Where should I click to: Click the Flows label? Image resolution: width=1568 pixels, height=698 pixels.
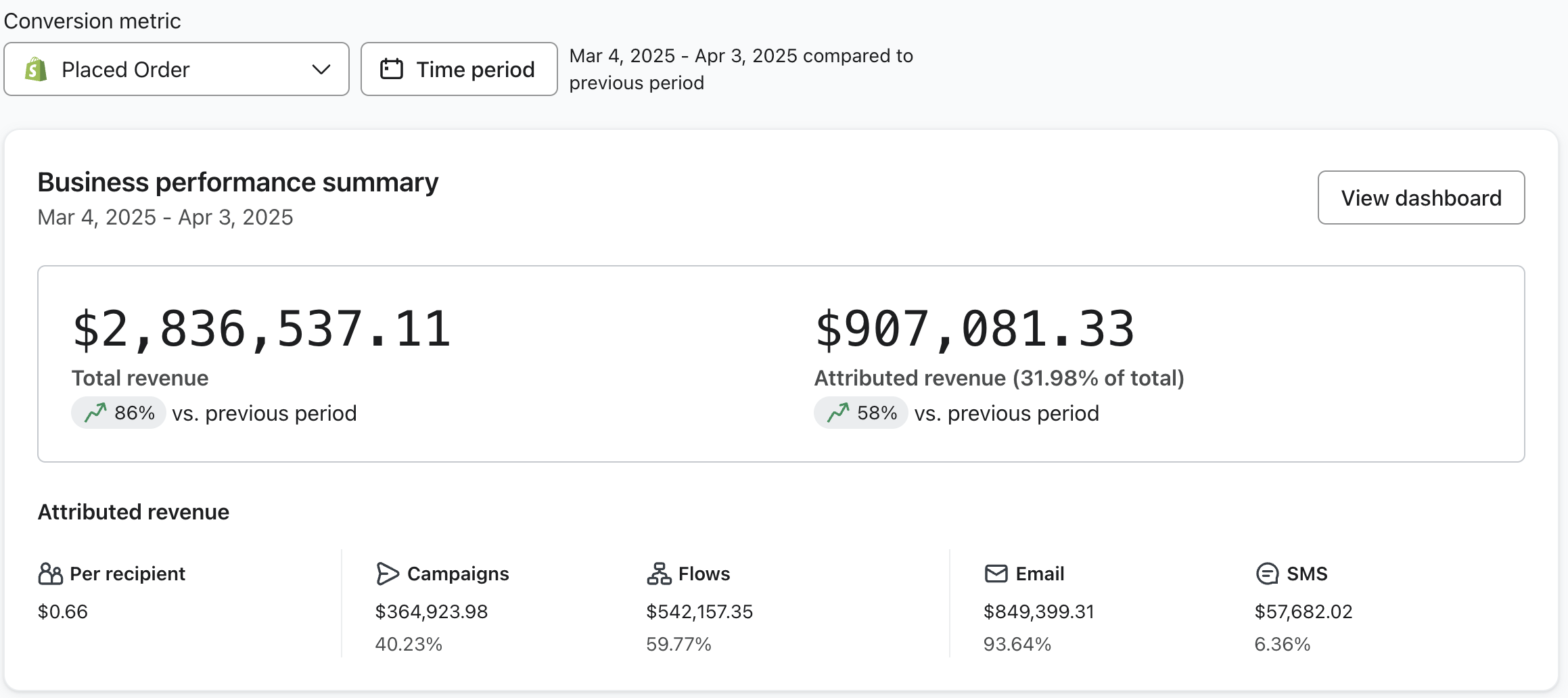coord(704,574)
